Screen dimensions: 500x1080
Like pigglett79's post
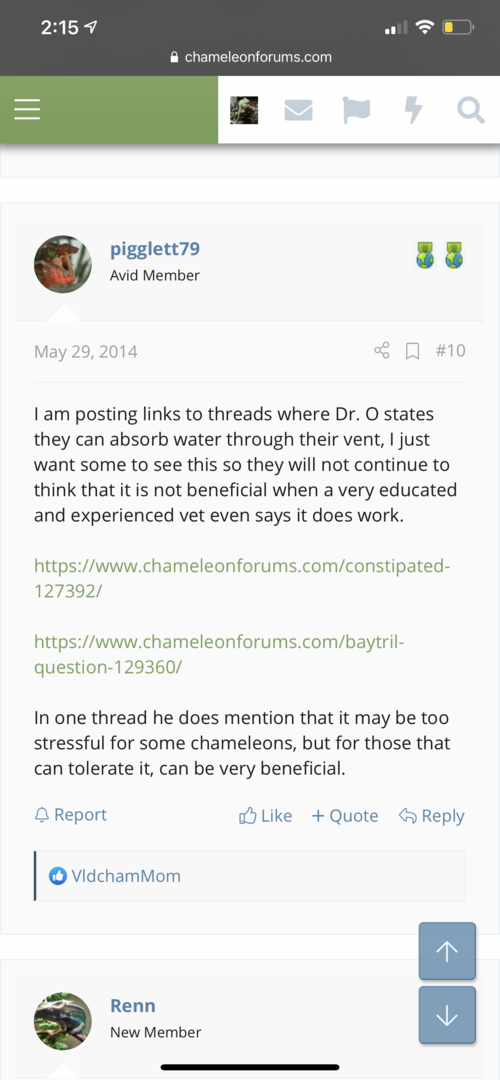pos(265,816)
